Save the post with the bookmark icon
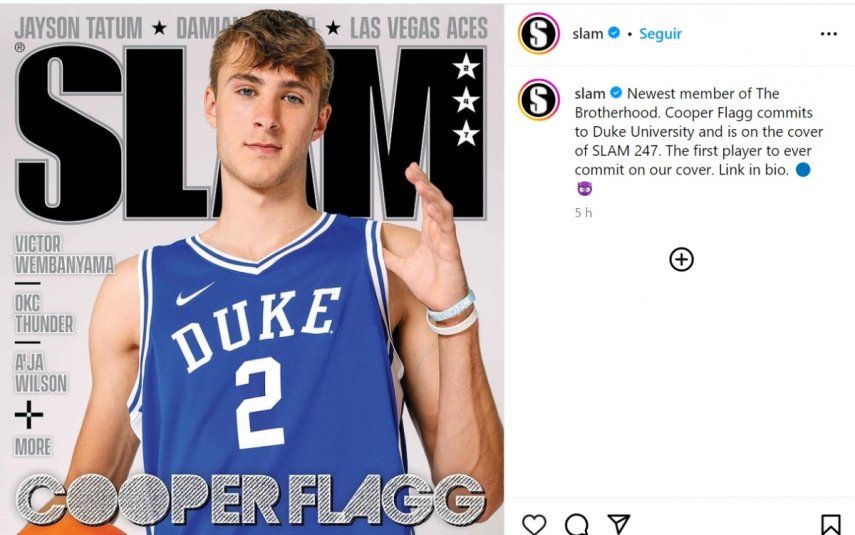Screen dimensions: 855x535 [830, 524]
